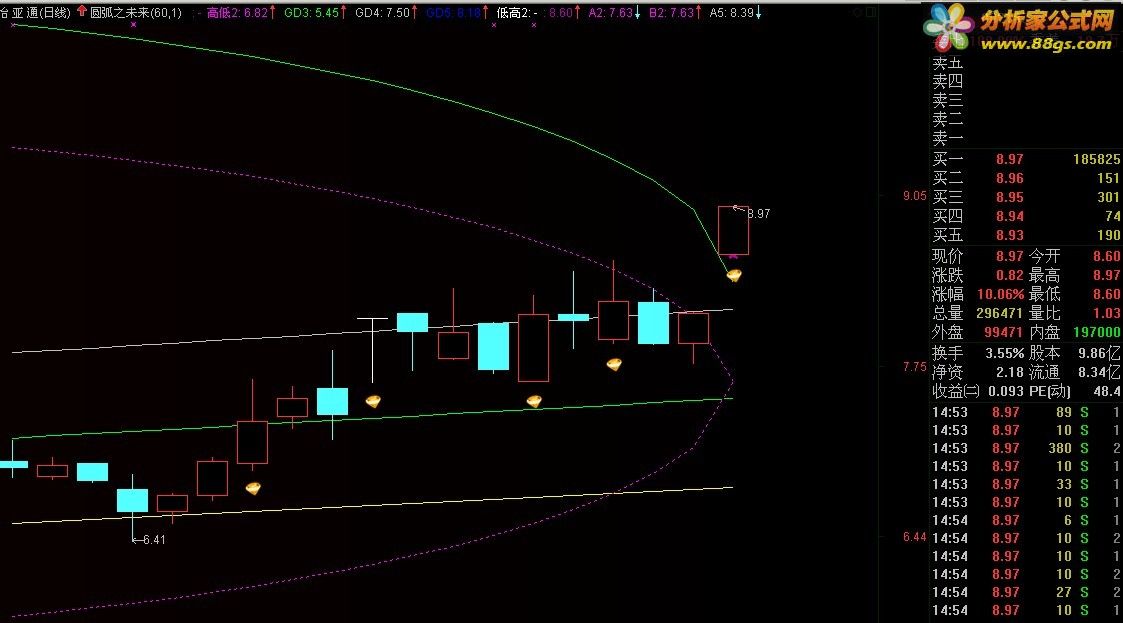The image size is (1123, 623).
Task: Click the 卖一 ask level label
Action: (x=948, y=137)
